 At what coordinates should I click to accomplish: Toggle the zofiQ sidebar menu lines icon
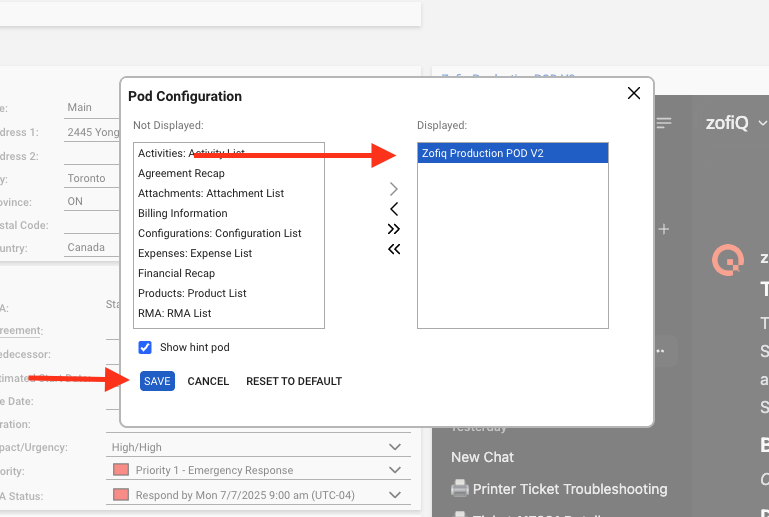[x=664, y=123]
